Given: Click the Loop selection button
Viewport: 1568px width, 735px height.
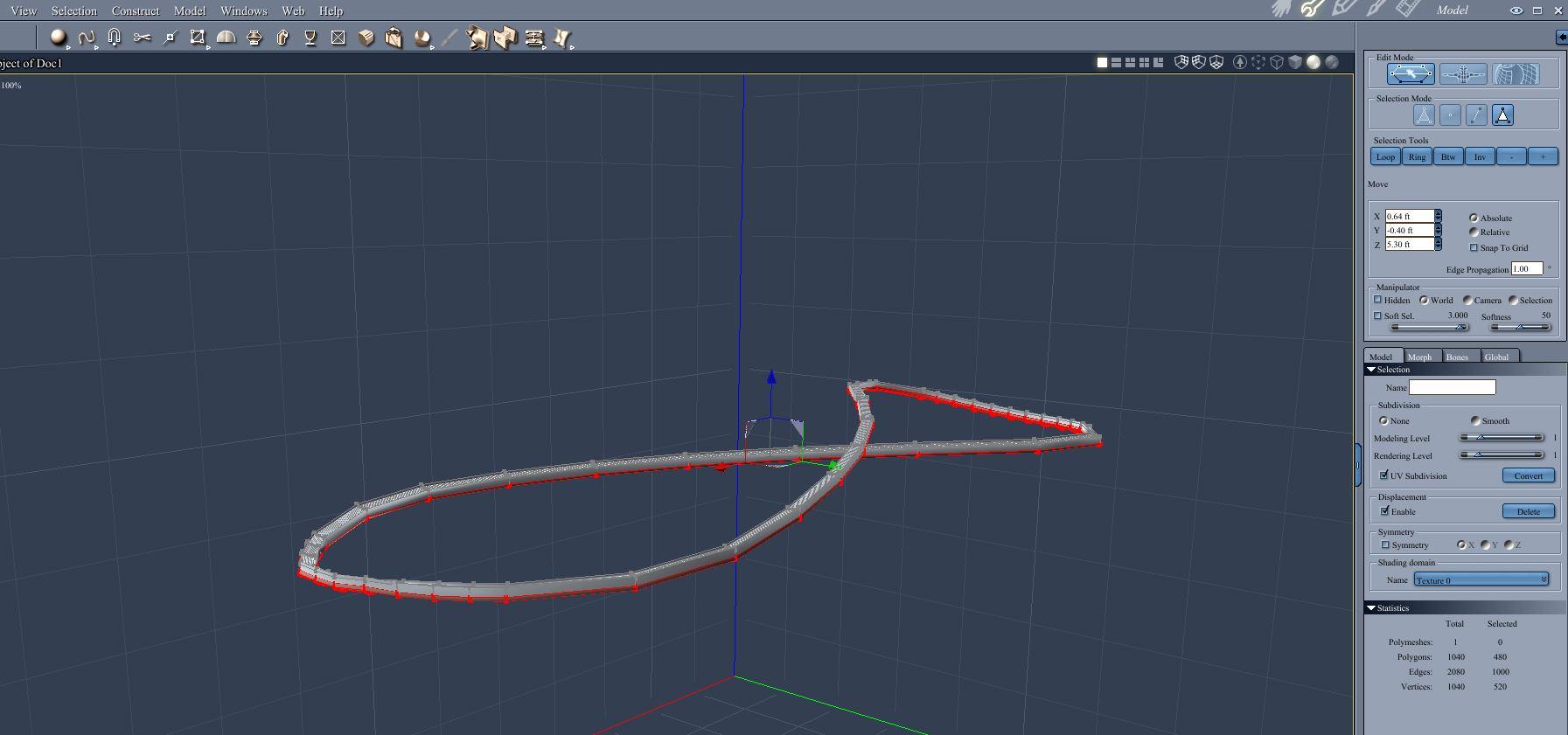Looking at the screenshot, I should pyautogui.click(x=1385, y=156).
